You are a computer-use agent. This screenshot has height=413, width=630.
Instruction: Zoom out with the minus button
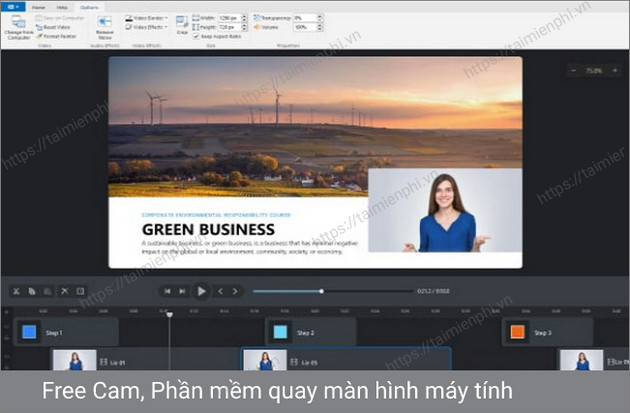coord(572,71)
